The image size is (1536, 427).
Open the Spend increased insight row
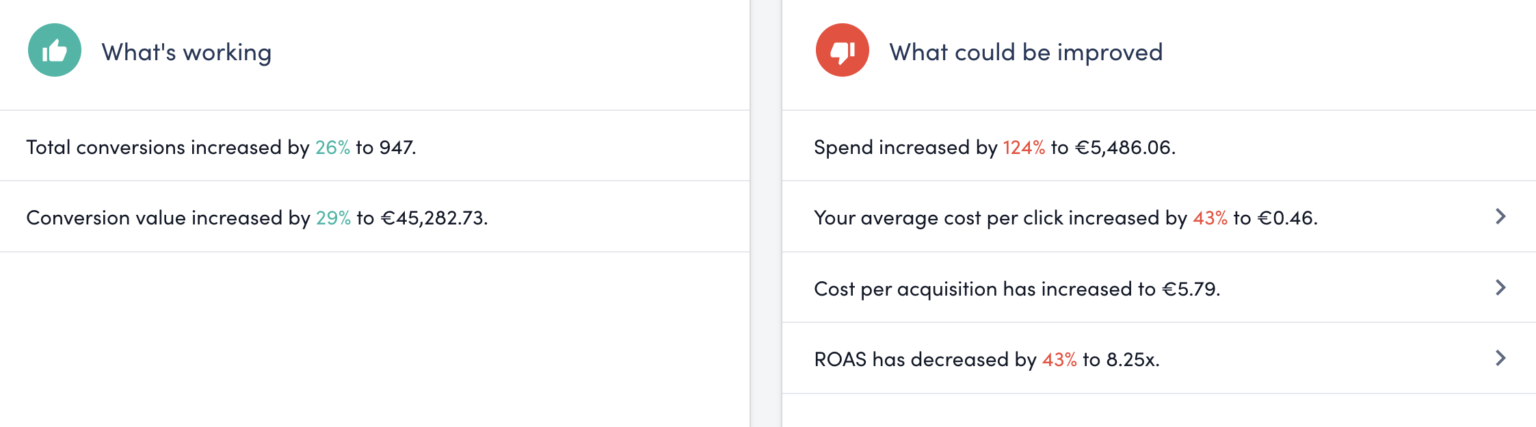click(x=994, y=147)
